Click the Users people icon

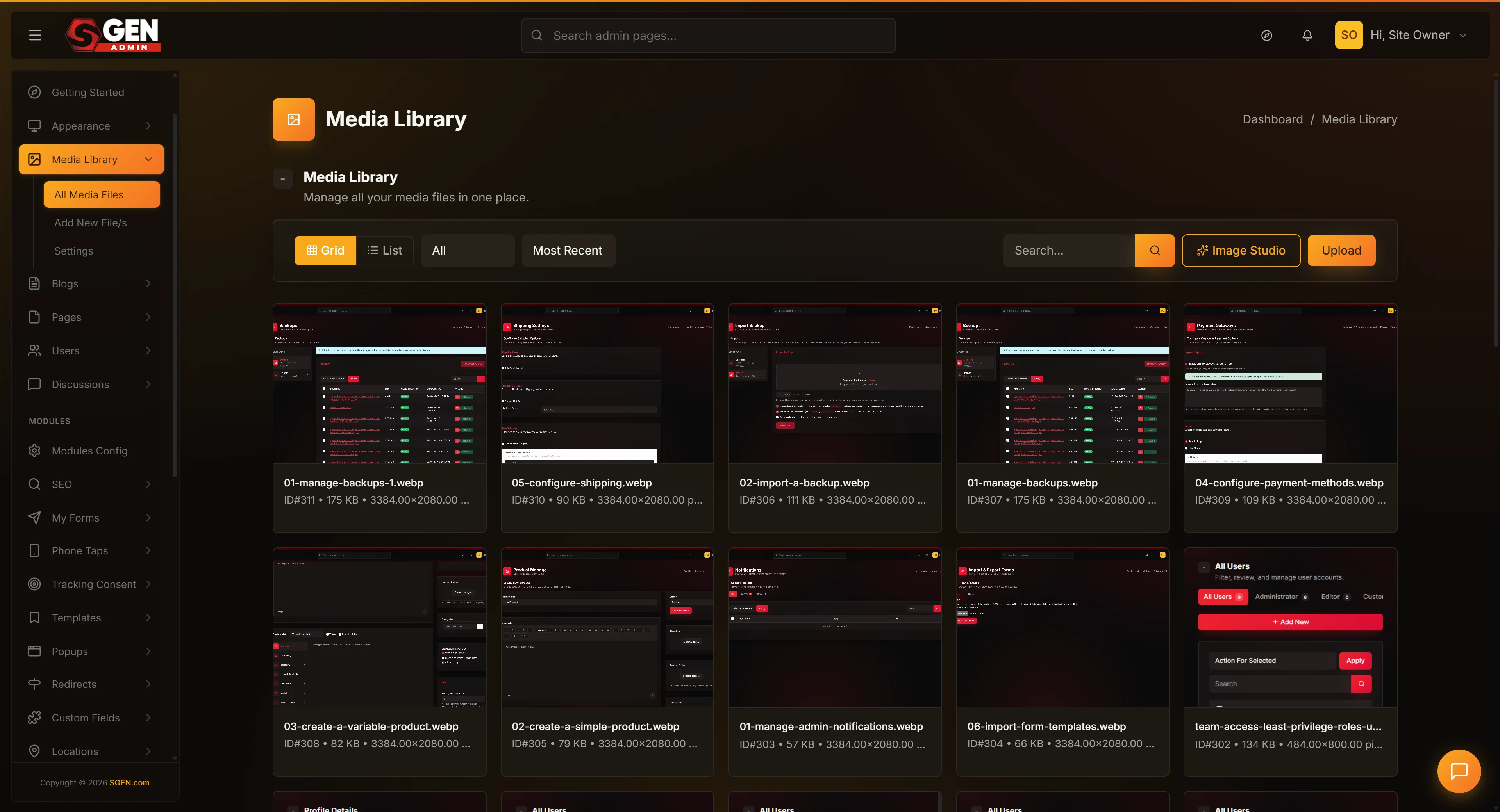click(x=34, y=351)
